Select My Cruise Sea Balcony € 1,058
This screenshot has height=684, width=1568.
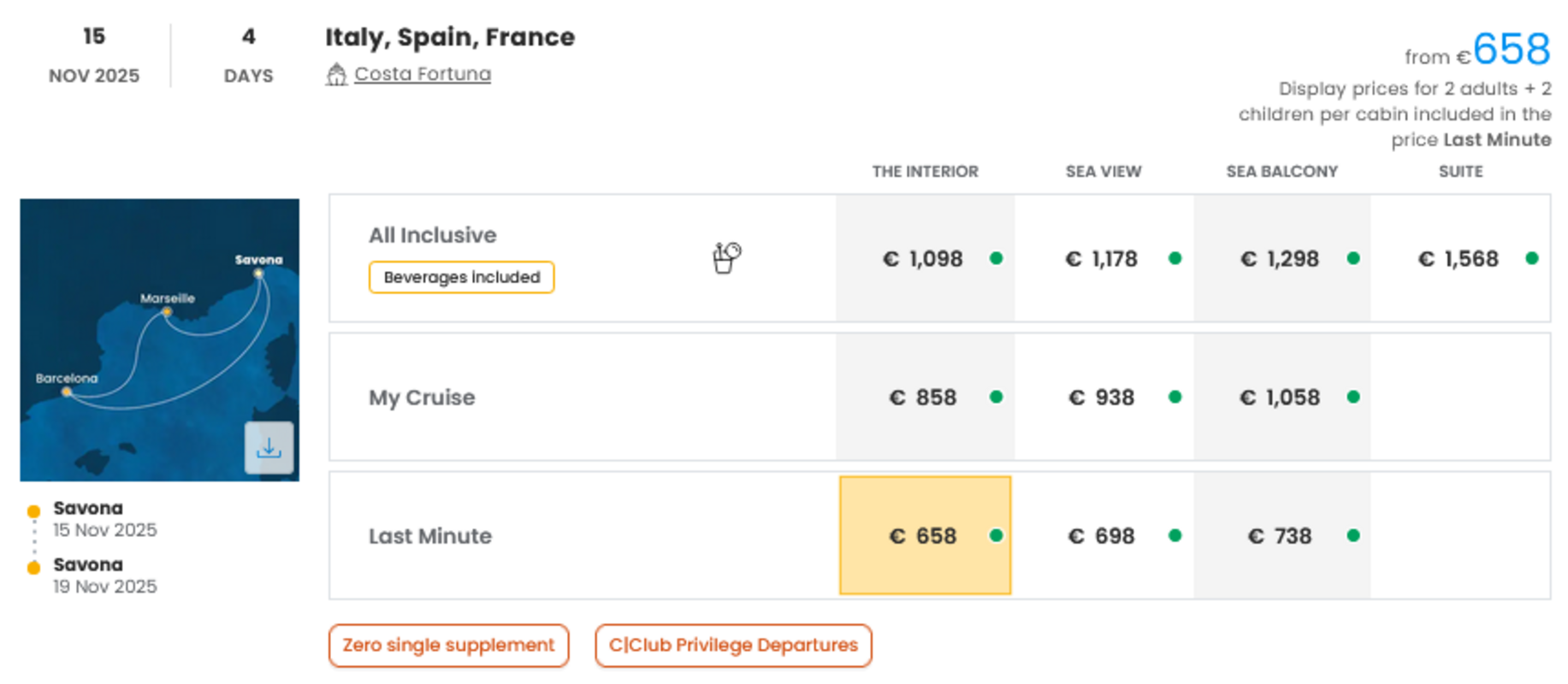coord(1281,397)
